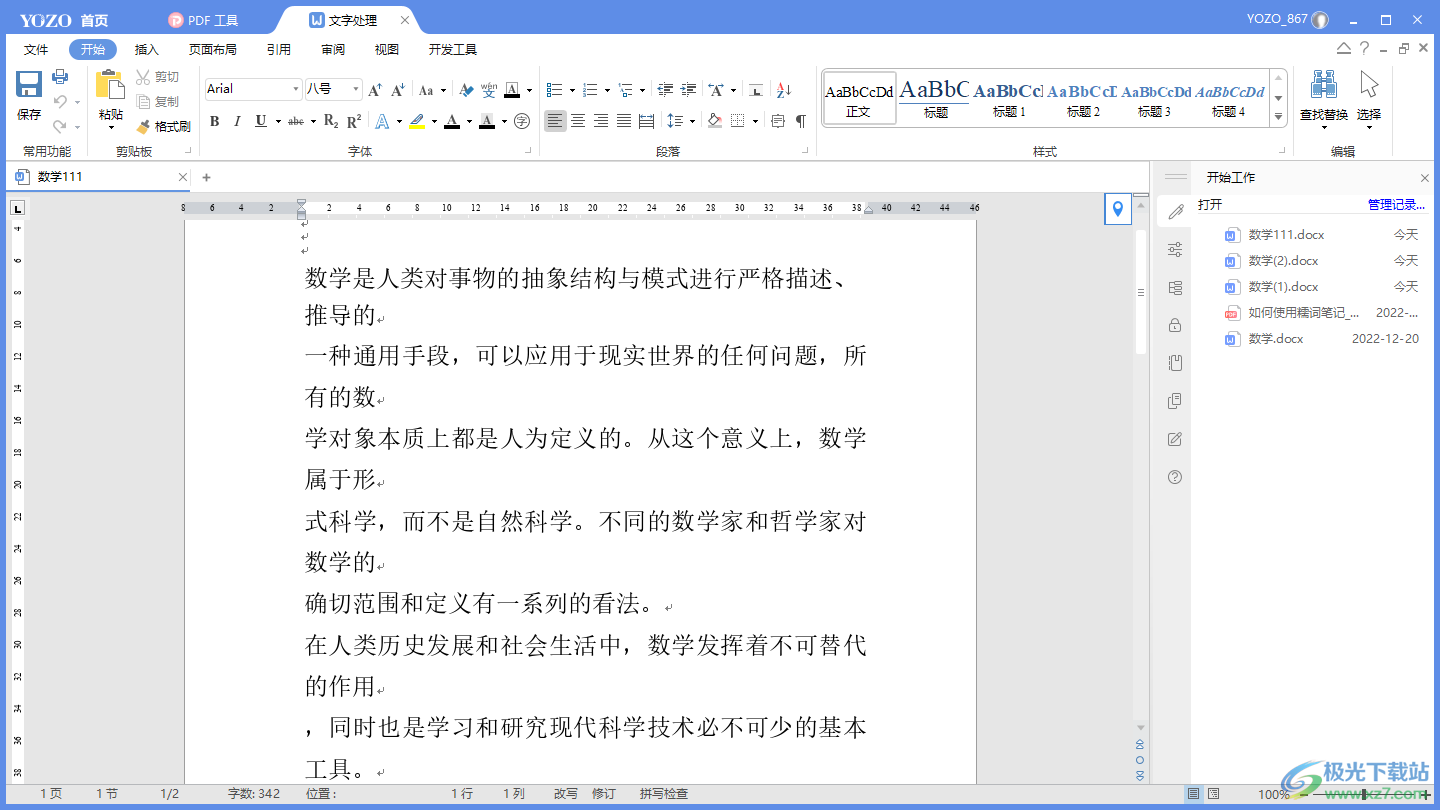This screenshot has width=1440, height=810.
Task: Toggle Show paragraph marks (¶)
Action: click(800, 121)
